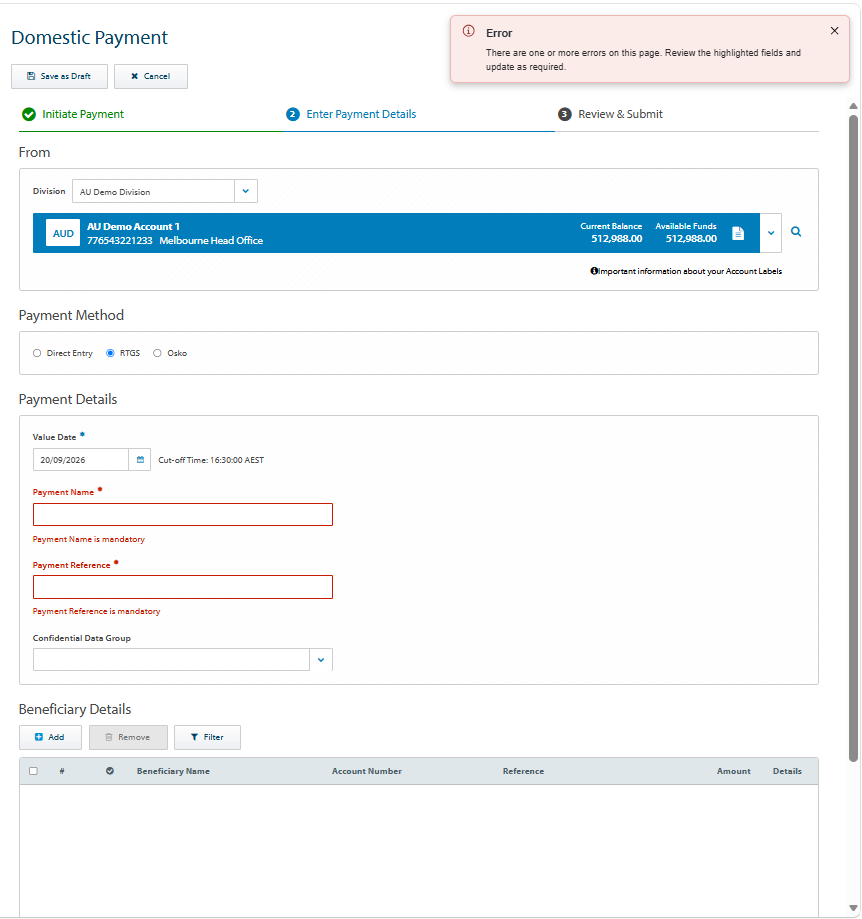This screenshot has width=862, height=919.
Task: Tick the select-all beneficiaries checkbox
Action: pyautogui.click(x=33, y=771)
